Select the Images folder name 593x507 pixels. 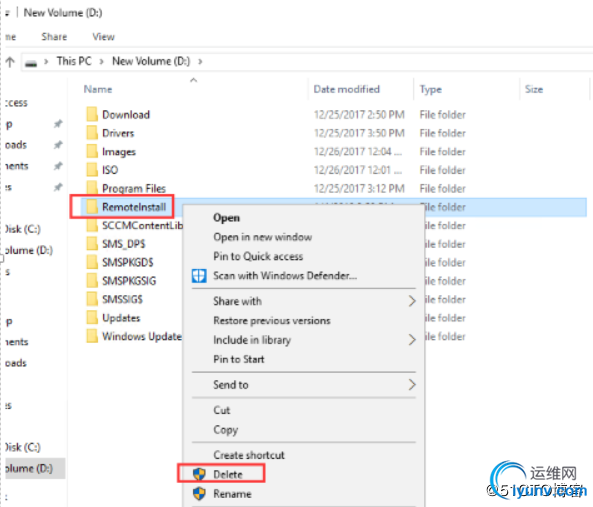(119, 152)
